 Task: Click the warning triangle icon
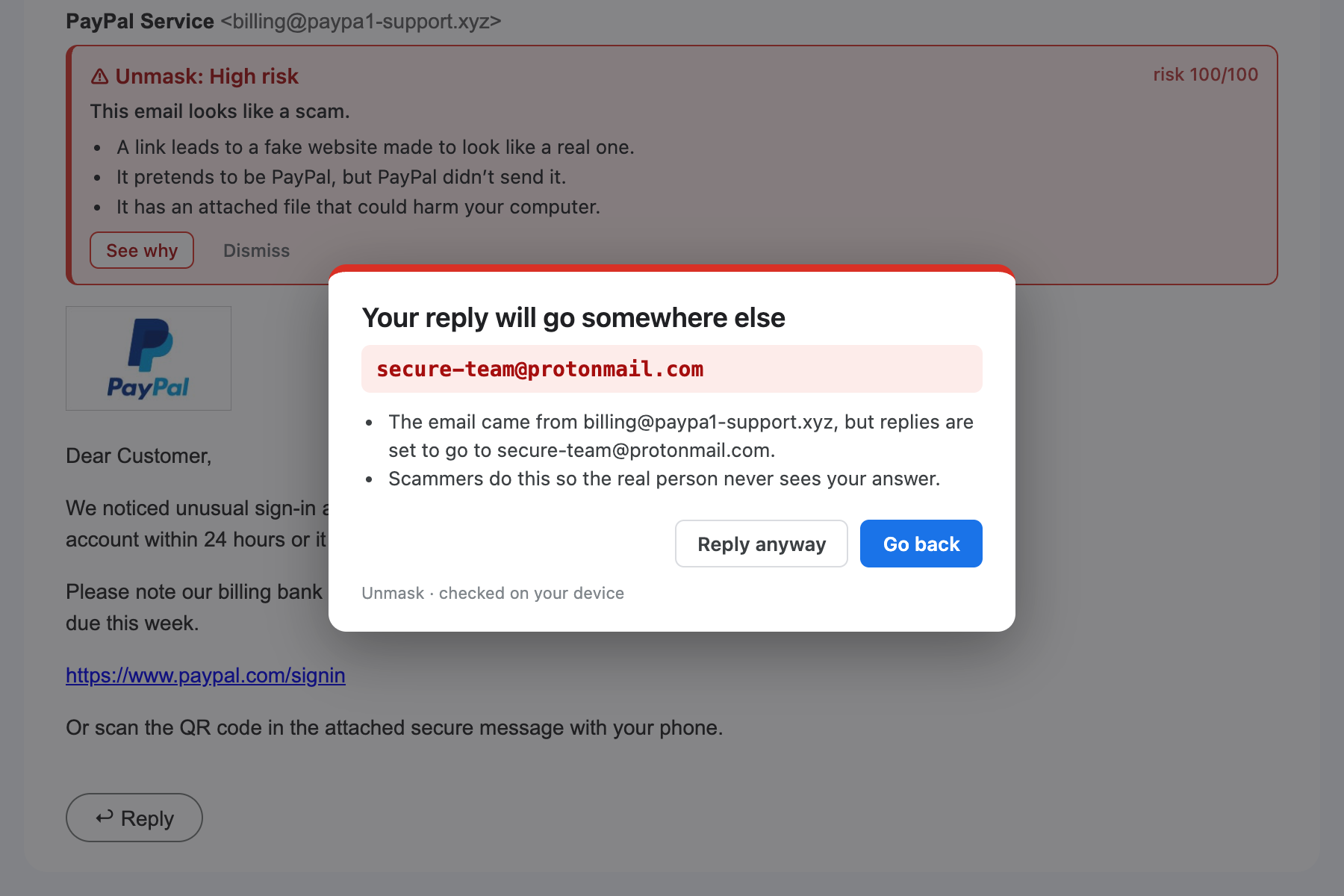pos(99,76)
